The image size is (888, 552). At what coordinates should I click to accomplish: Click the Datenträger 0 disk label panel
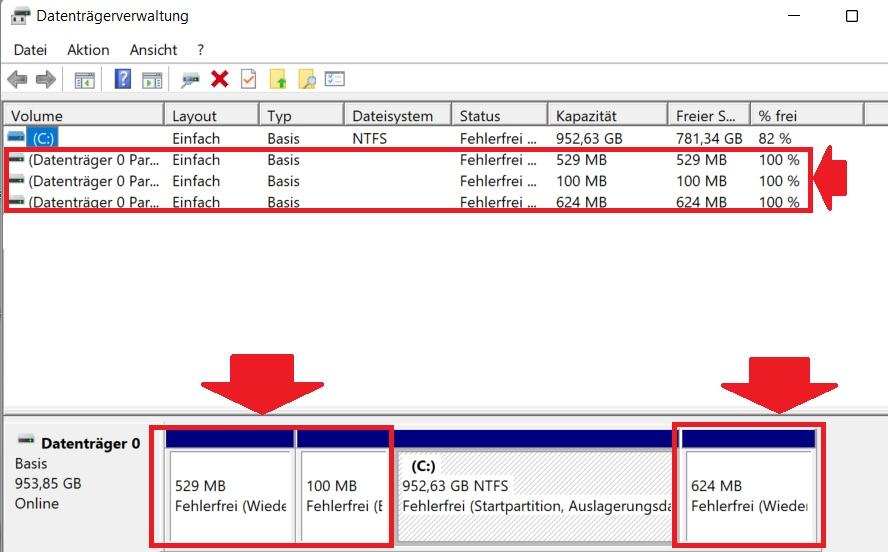point(83,484)
